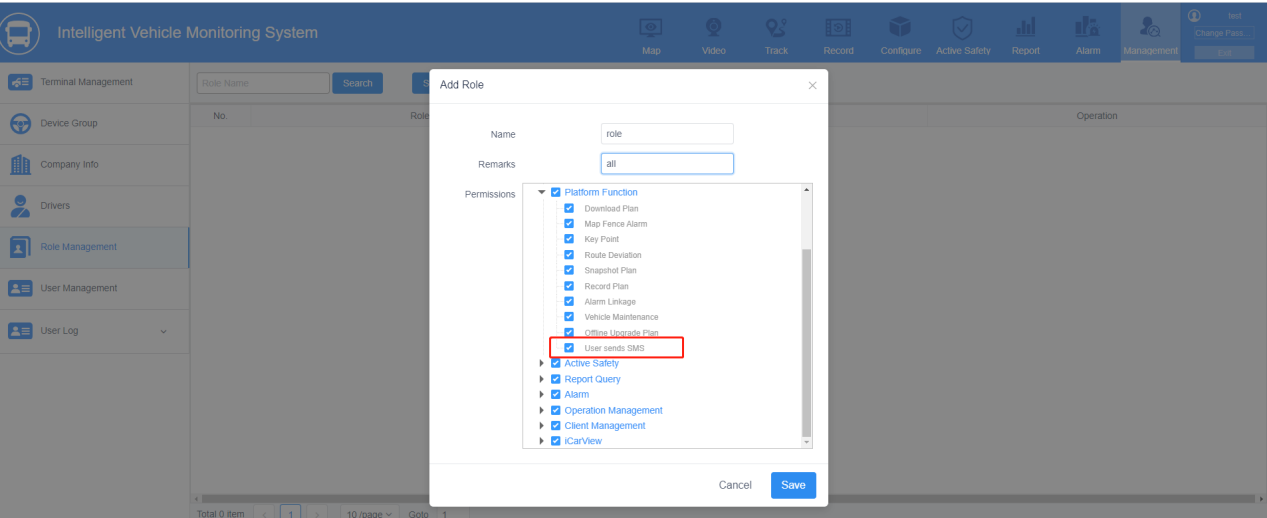Open Terminal Management in the sidebar
This screenshot has height=518, width=1267.
coord(94,82)
